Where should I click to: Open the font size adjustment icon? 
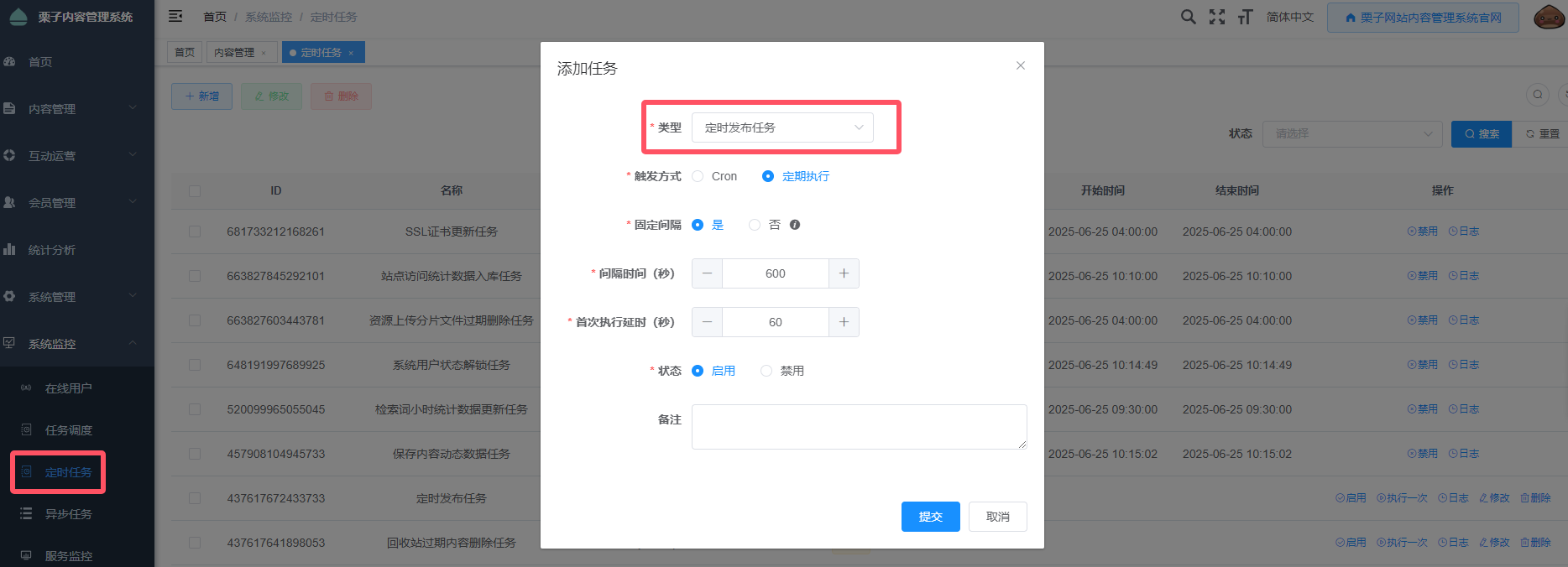1245,17
